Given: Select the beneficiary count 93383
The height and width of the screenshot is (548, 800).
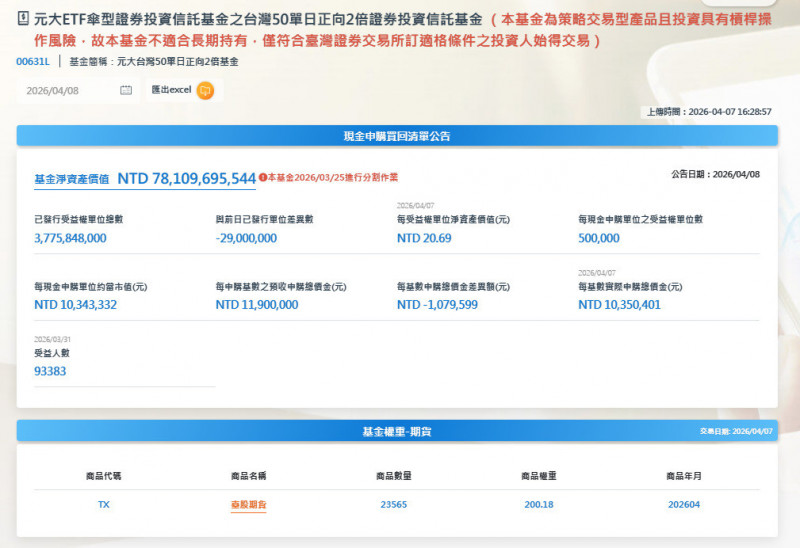Looking at the screenshot, I should click(50, 371).
